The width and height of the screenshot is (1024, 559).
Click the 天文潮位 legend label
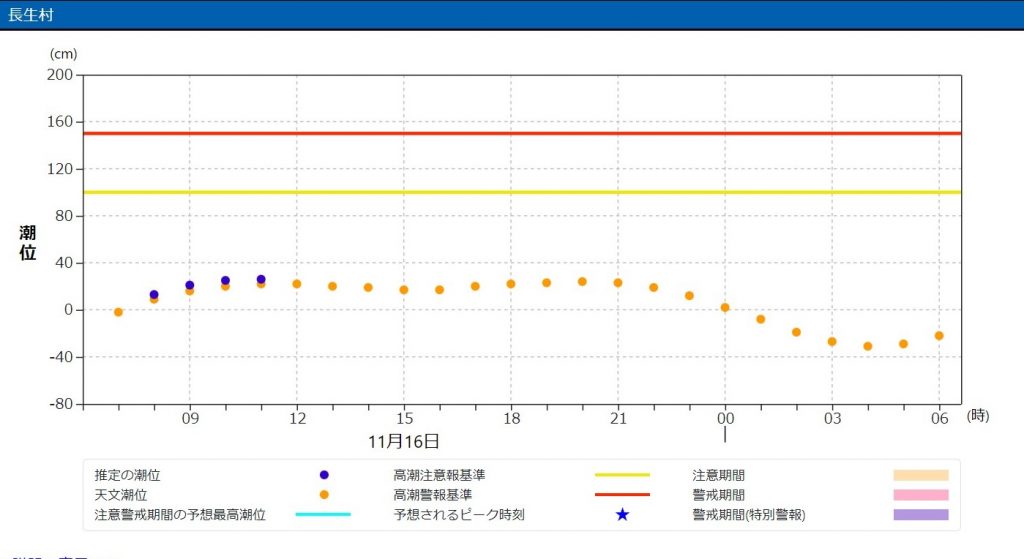tap(121, 494)
